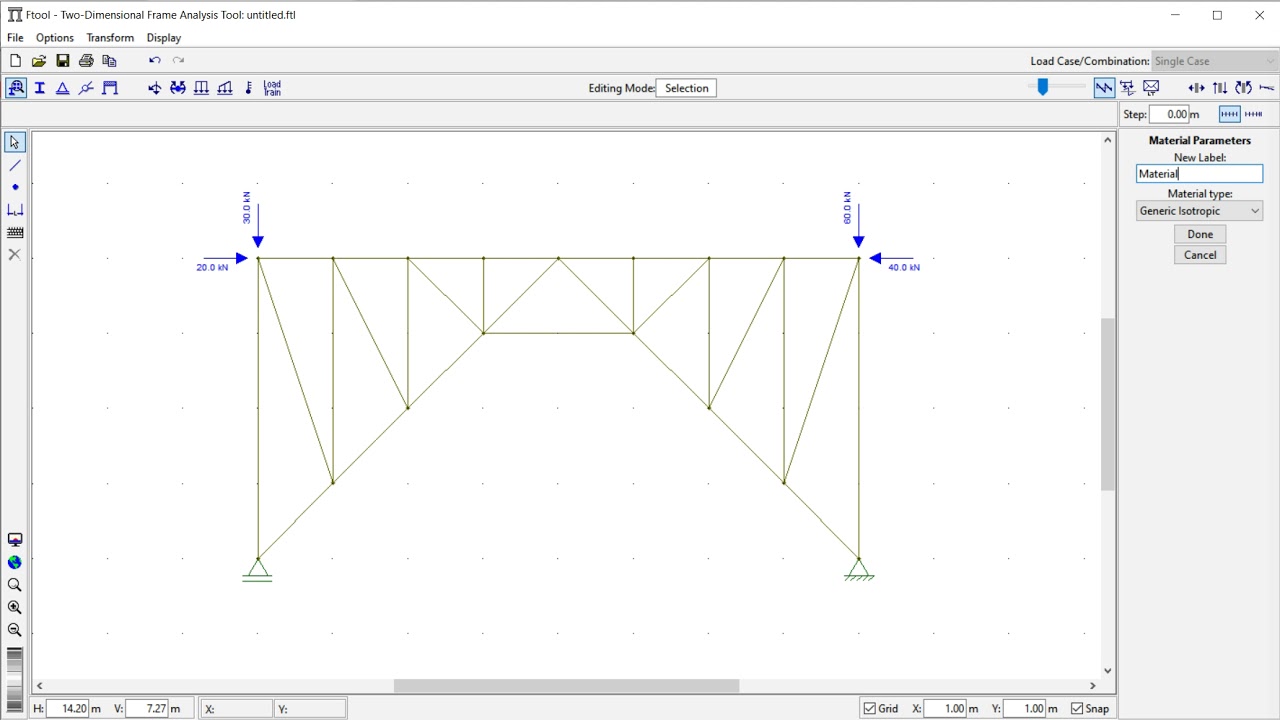Click the Done button
This screenshot has height=720, width=1280.
tap(1200, 234)
